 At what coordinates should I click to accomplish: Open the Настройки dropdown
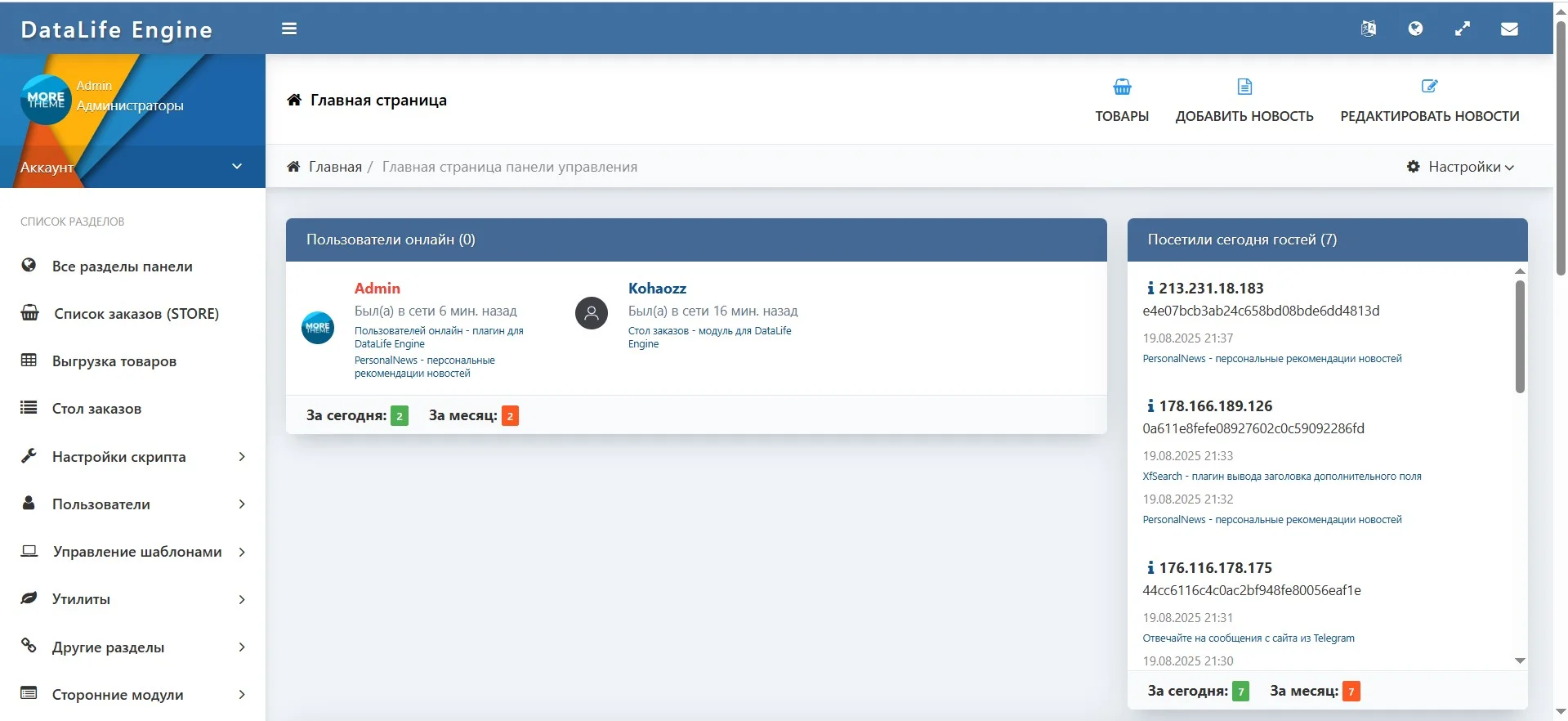tap(1460, 167)
